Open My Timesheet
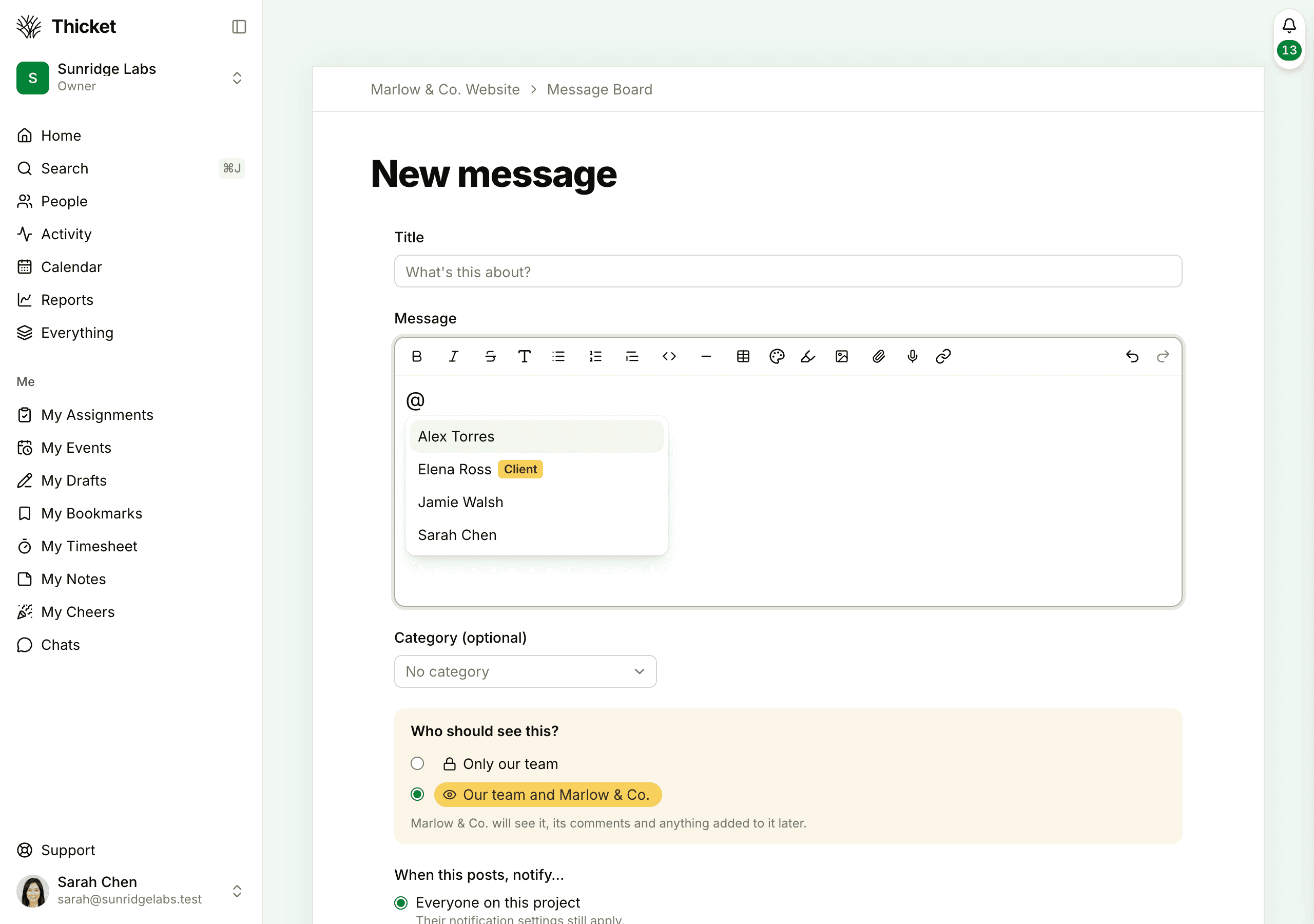 click(131, 546)
